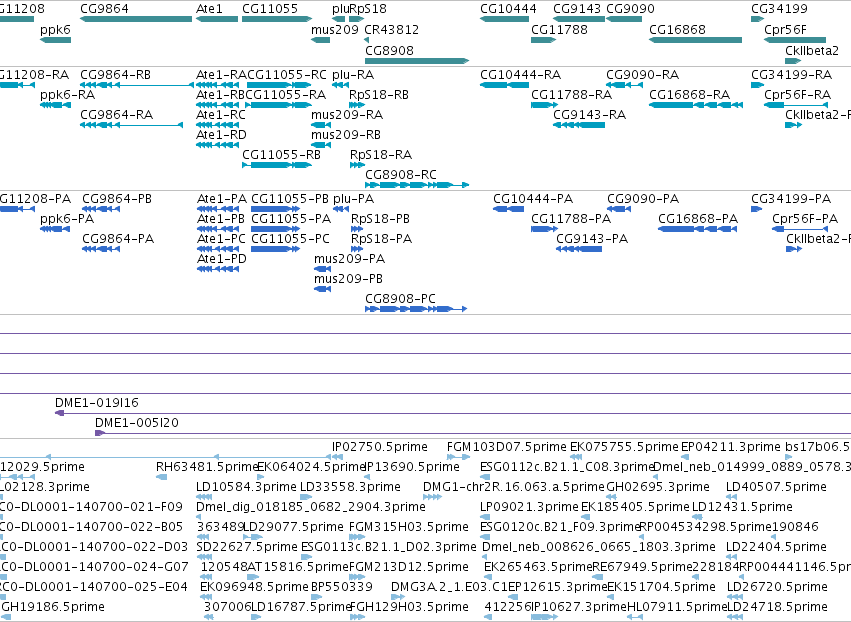This screenshot has height=622, width=851.
Task: Open transcript Cpr56F-RA
Action: tap(796, 105)
